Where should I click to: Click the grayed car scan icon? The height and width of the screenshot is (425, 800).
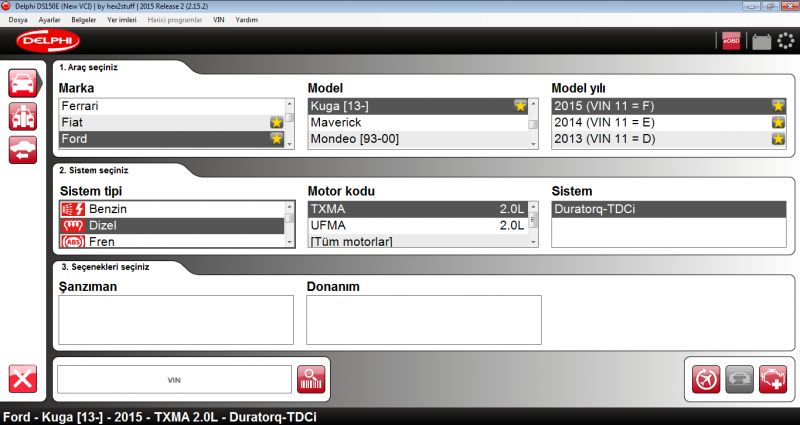(739, 380)
